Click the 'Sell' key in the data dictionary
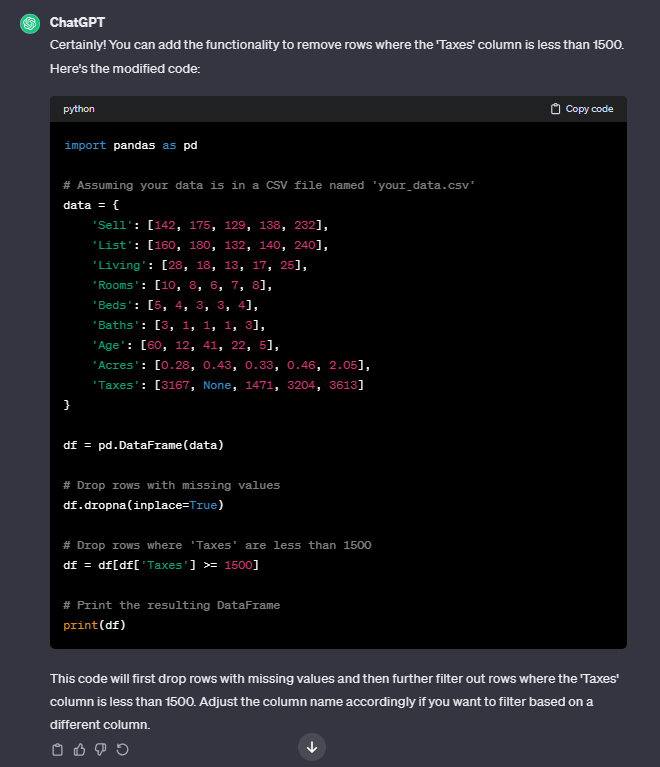Image resolution: width=660 pixels, height=767 pixels. 108,225
